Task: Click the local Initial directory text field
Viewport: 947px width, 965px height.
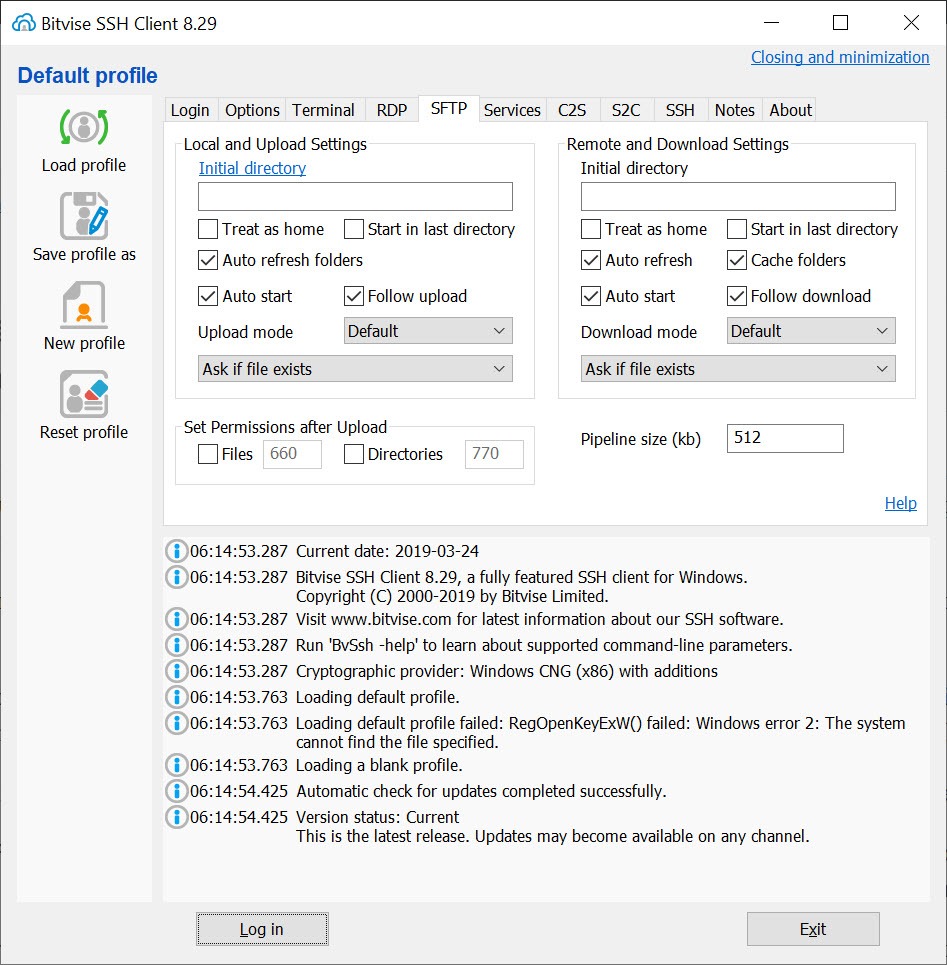Action: 355,196
